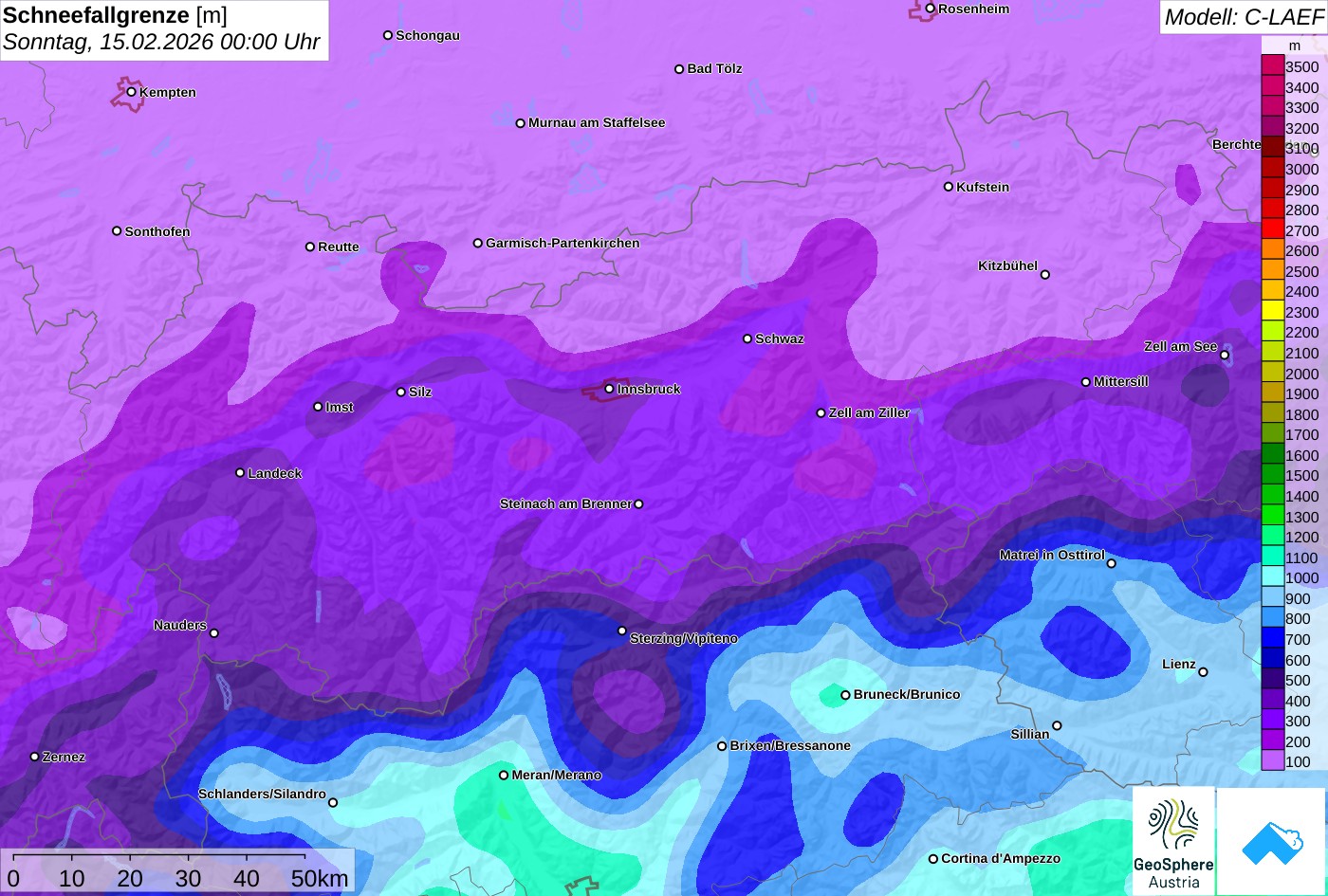
Task: Click the Garmisch-Partenkirchen marker dot
Action: [x=478, y=243]
